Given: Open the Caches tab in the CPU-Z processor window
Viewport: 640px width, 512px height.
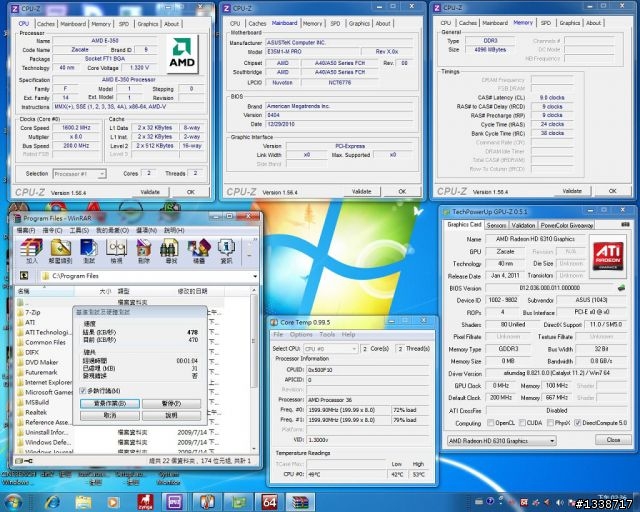Looking at the screenshot, I should tap(46, 24).
